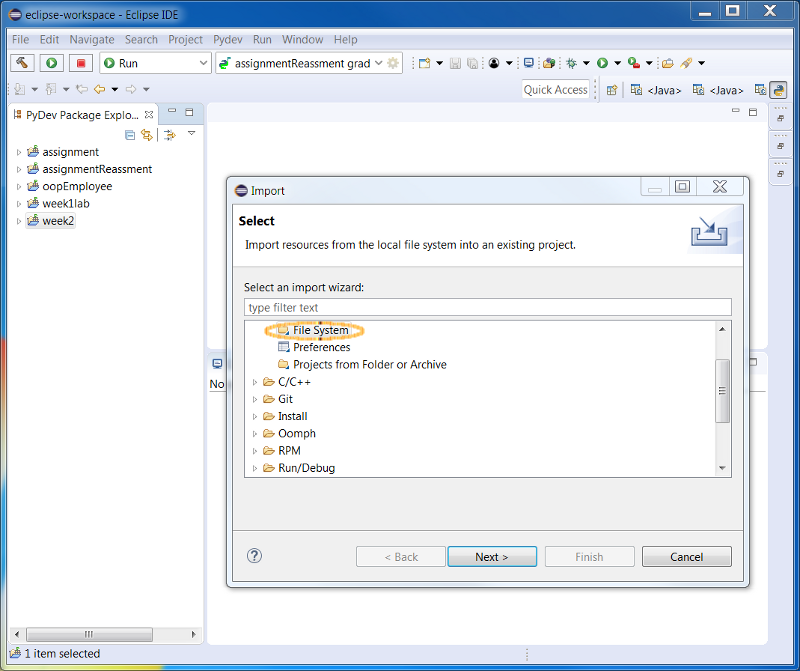Expand the C/C++ import wizard folder

255,382
